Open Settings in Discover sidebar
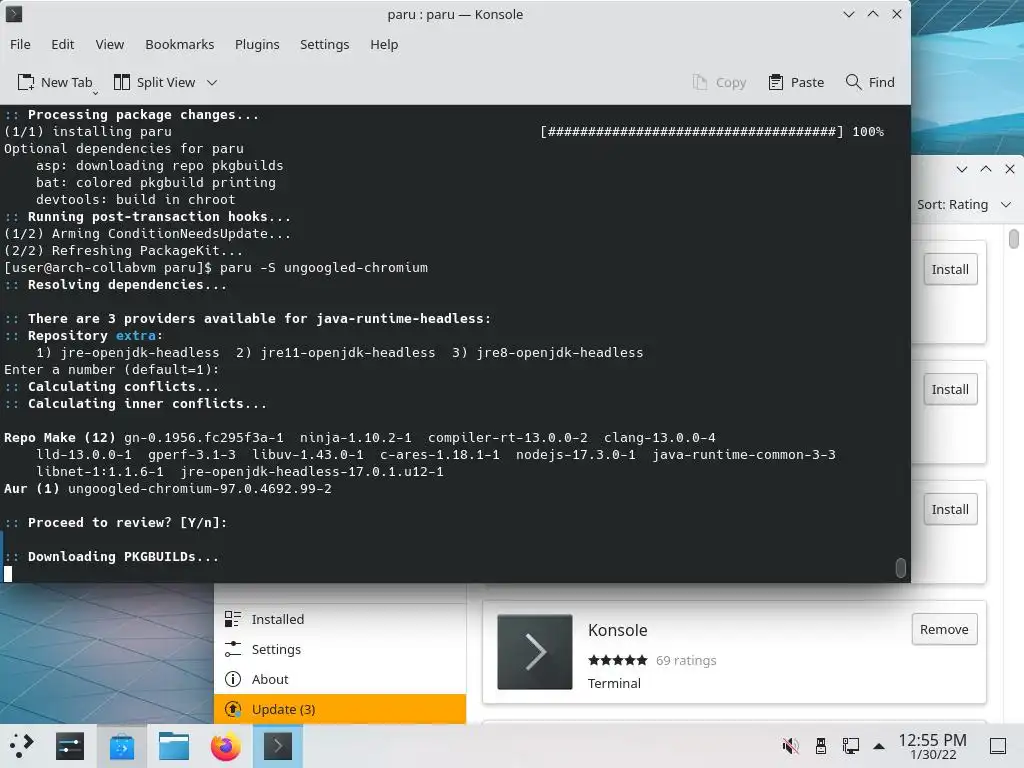Viewport: 1024px width, 768px height. coord(340,649)
